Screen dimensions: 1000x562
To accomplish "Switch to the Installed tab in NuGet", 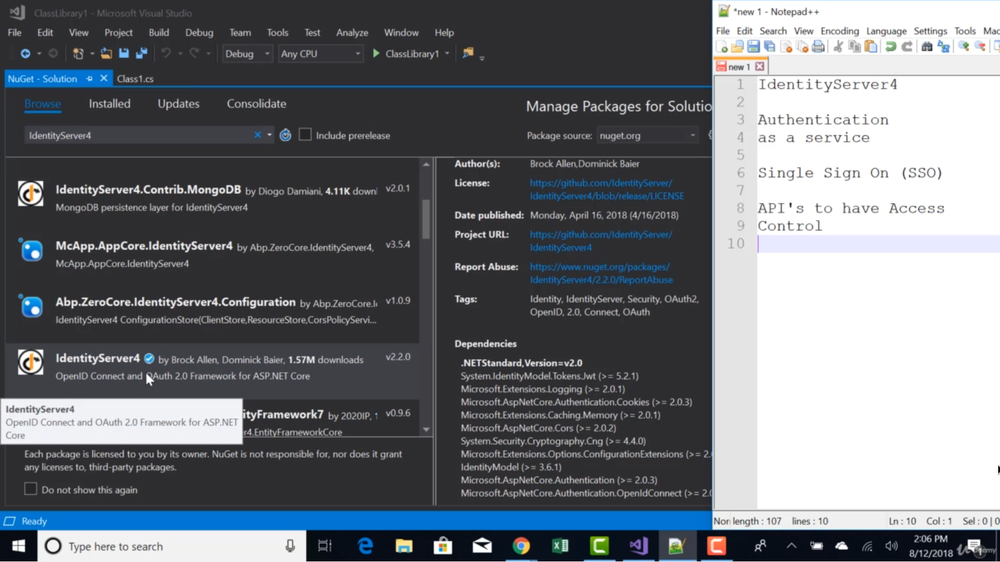I will coord(110,103).
